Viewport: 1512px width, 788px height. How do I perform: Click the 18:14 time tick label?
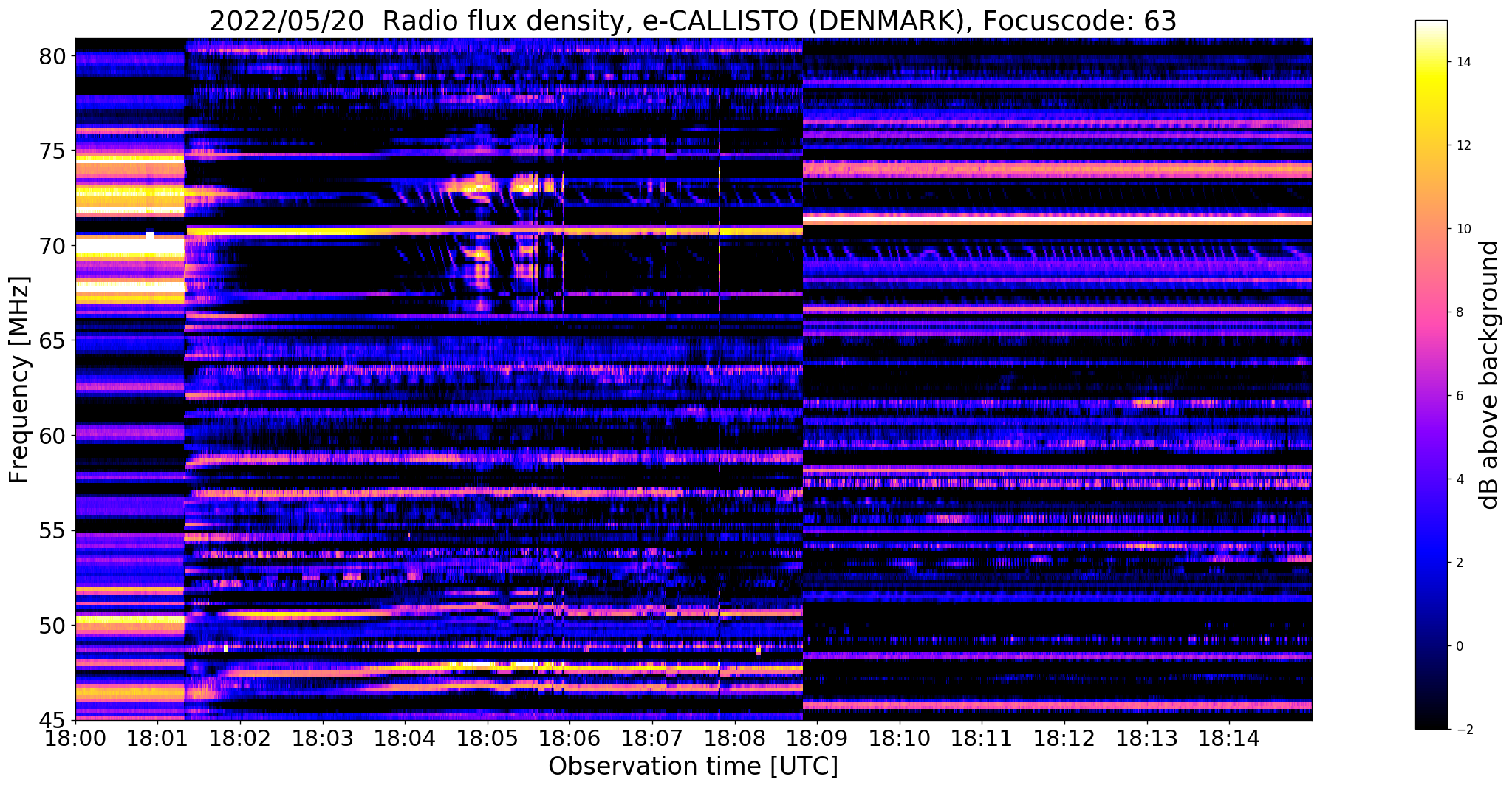click(1229, 738)
